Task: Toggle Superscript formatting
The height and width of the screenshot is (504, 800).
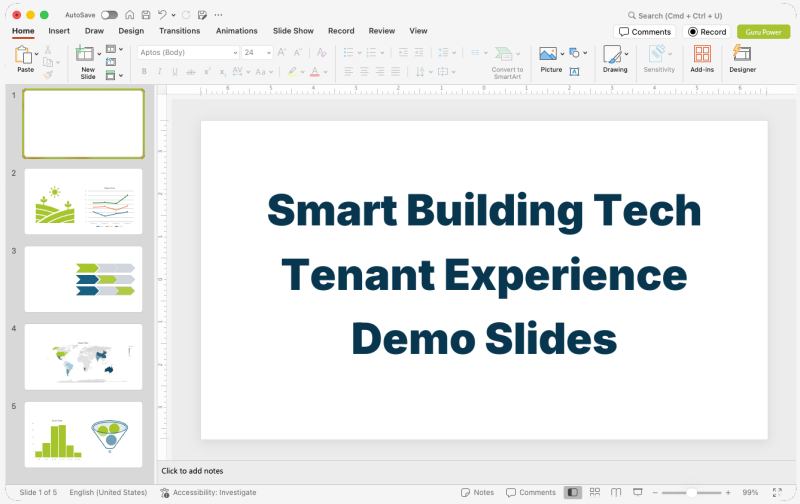Action: tap(207, 71)
